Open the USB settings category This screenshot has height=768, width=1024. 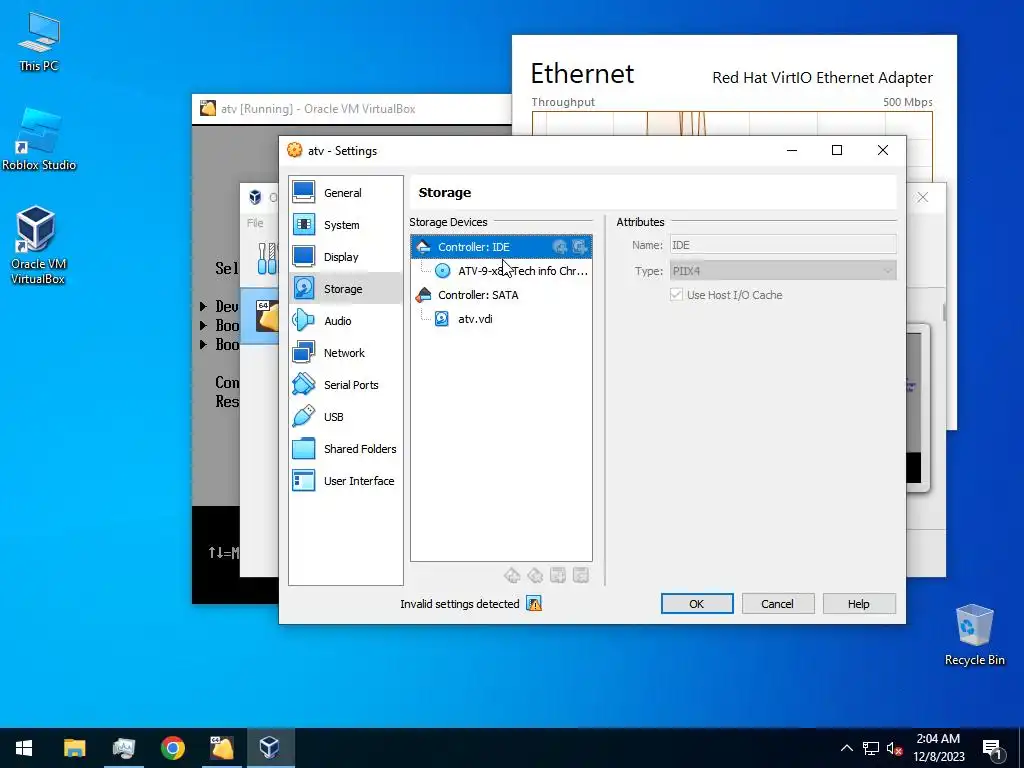(345, 417)
